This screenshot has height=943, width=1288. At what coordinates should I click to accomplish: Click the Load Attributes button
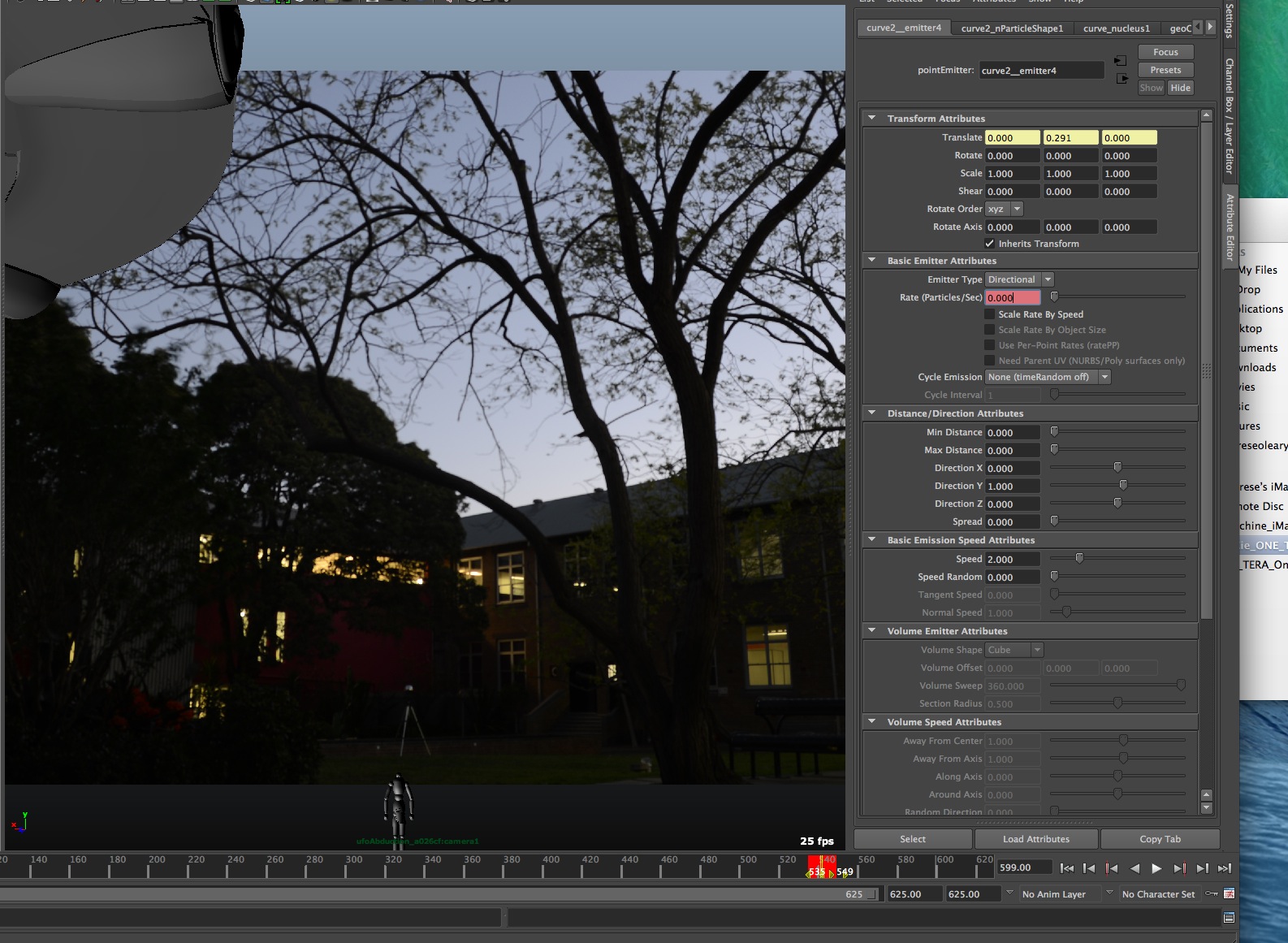(1036, 839)
